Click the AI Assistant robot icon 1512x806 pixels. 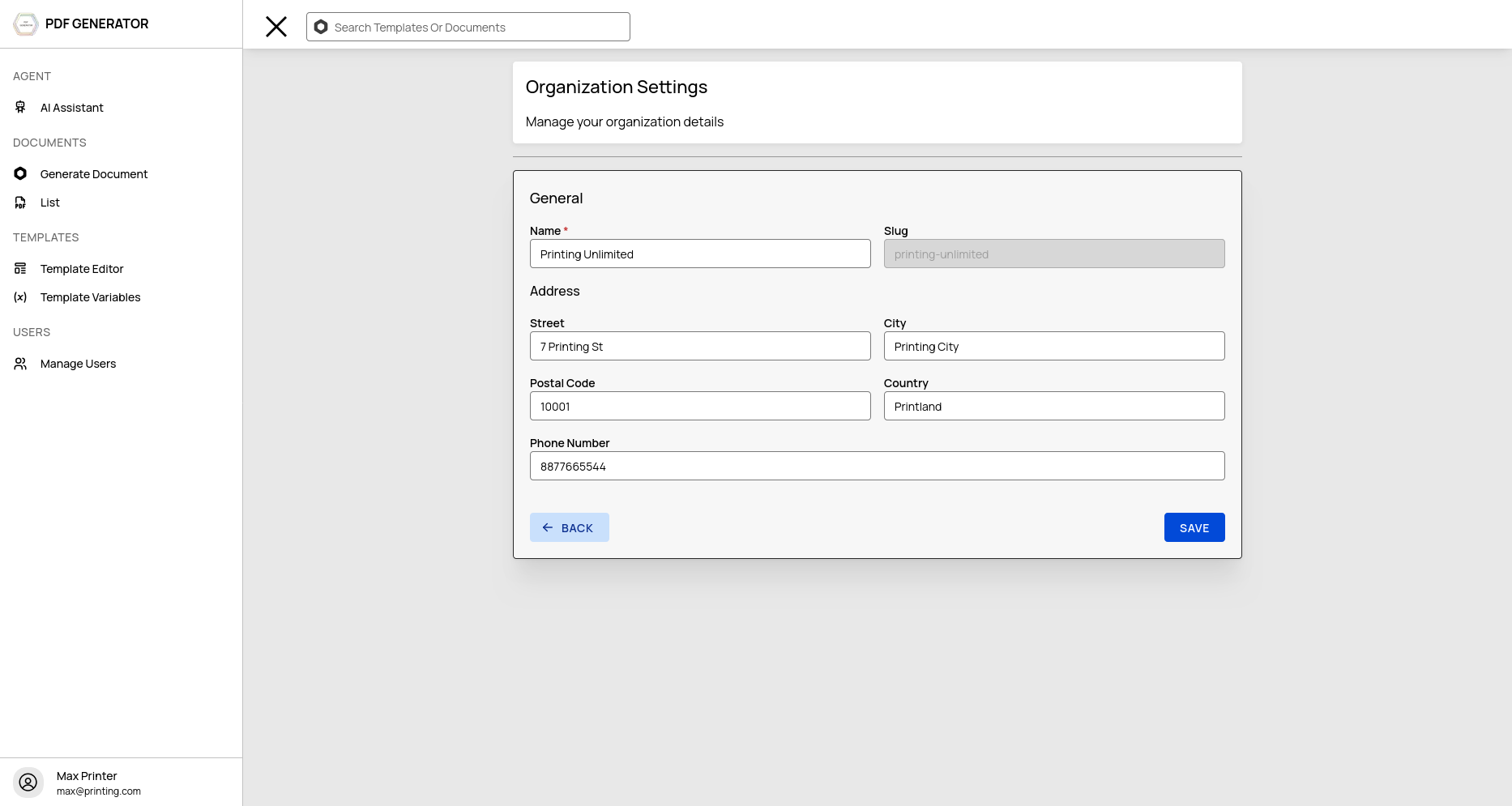pos(20,107)
